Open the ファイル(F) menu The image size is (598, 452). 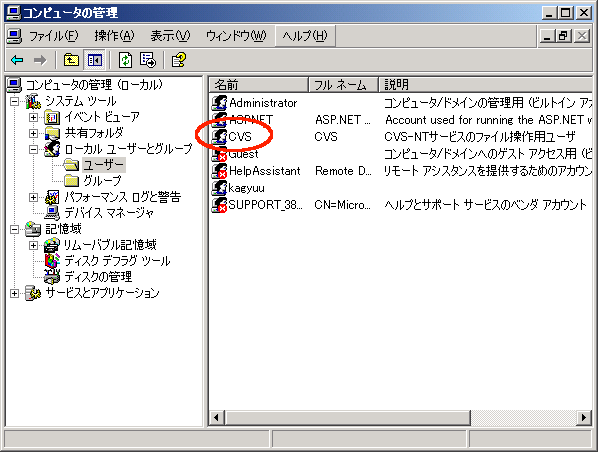point(54,36)
